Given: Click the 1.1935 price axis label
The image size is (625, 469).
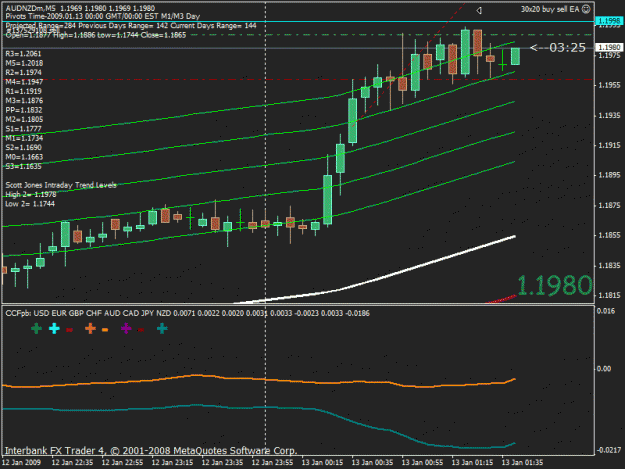Looking at the screenshot, I should [x=609, y=116].
